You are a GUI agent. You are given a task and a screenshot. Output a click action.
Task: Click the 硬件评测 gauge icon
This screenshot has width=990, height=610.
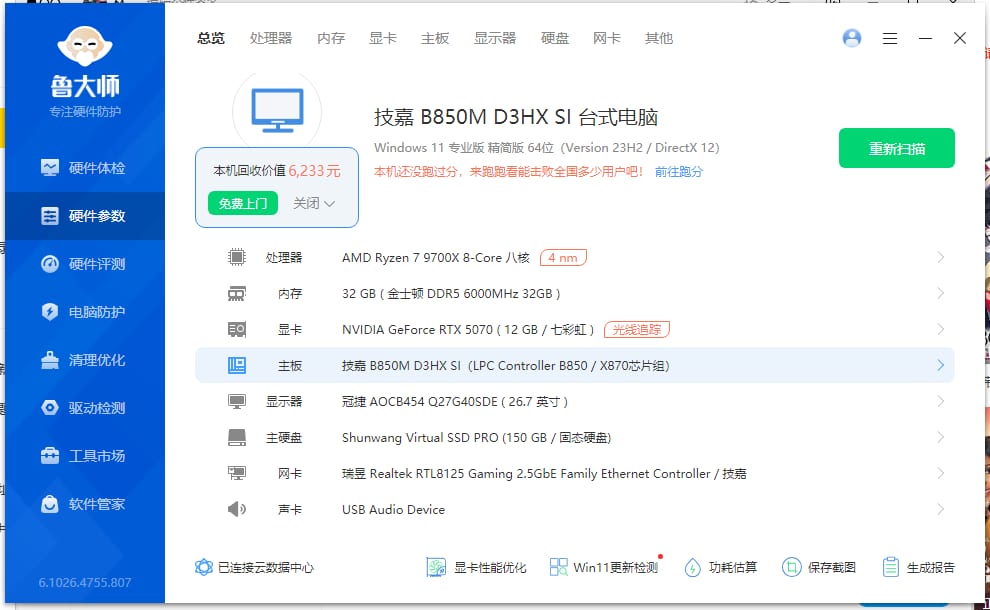click(x=50, y=264)
